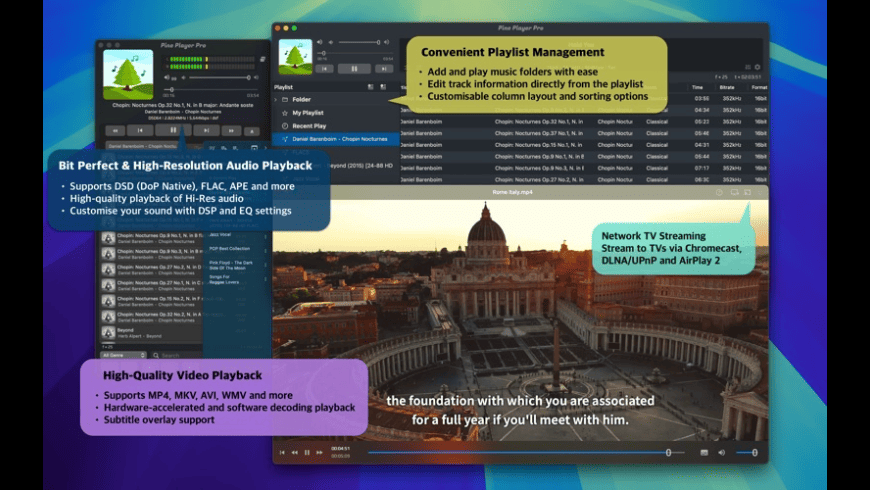
Task: Click the stacked-layers icon beside level meters
Action: [x=262, y=59]
